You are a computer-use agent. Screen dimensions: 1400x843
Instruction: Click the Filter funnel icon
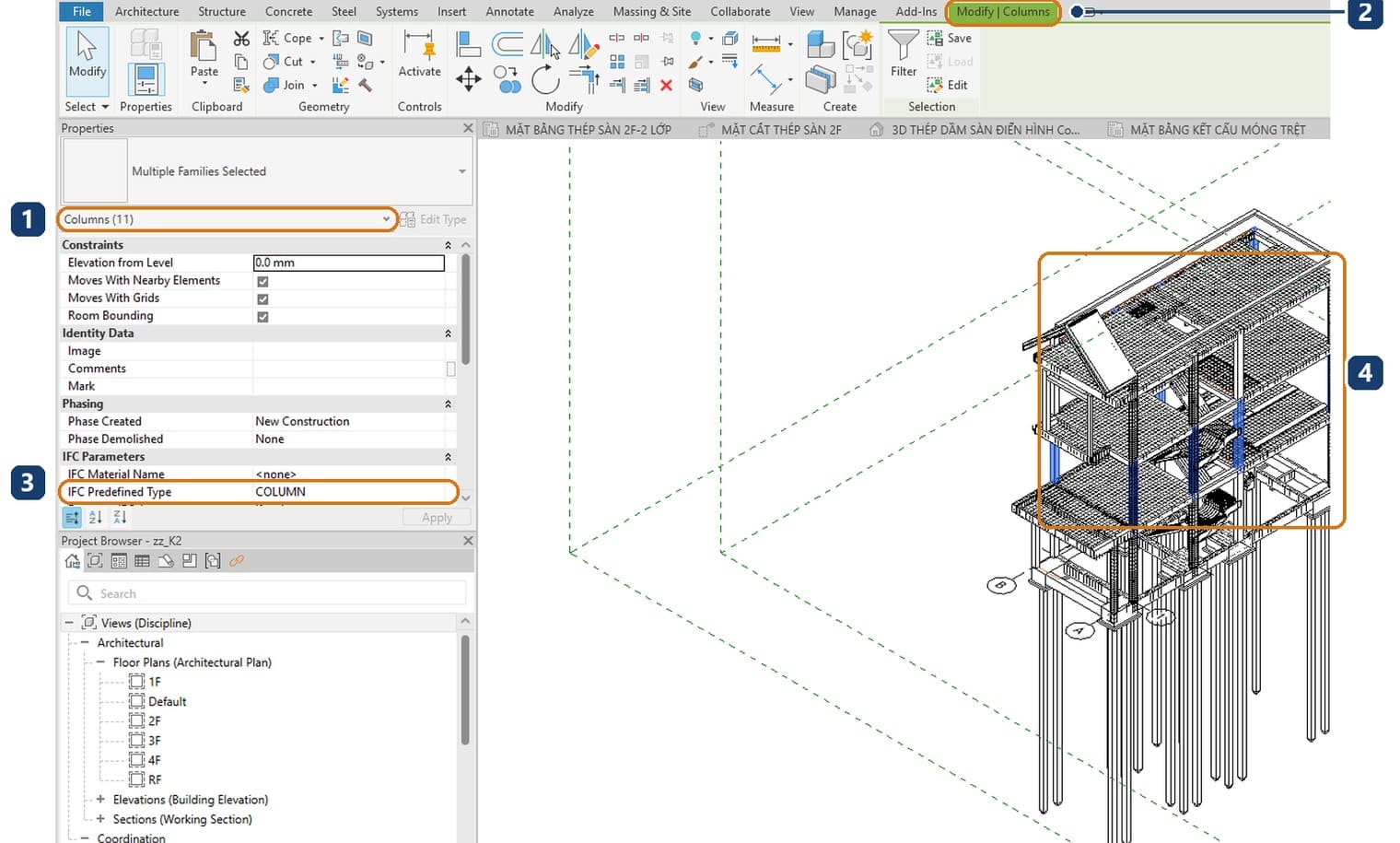point(903,45)
